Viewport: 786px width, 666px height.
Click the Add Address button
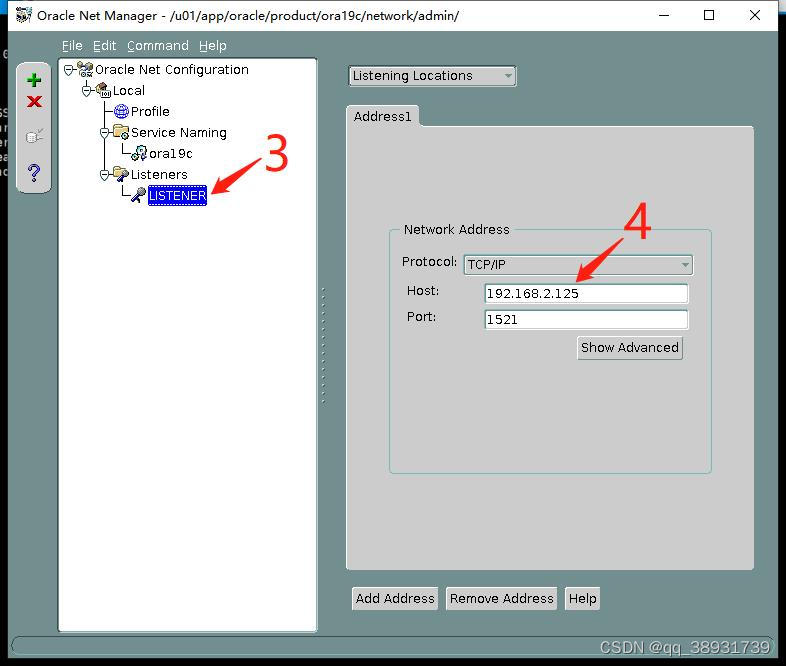395,598
